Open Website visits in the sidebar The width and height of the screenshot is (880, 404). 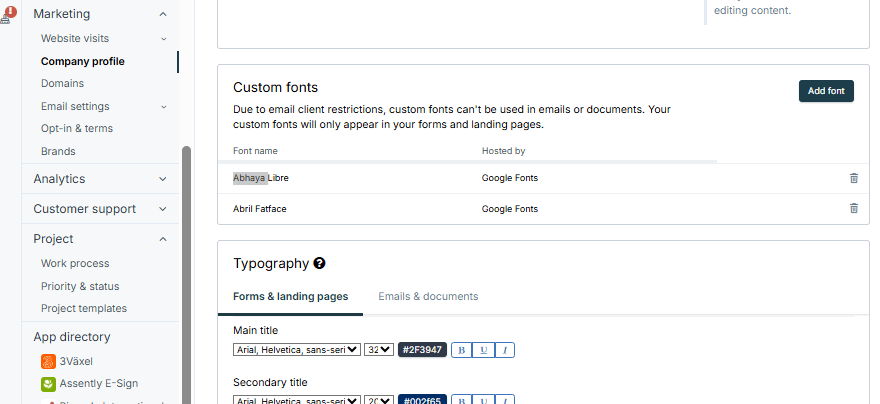(x=75, y=39)
